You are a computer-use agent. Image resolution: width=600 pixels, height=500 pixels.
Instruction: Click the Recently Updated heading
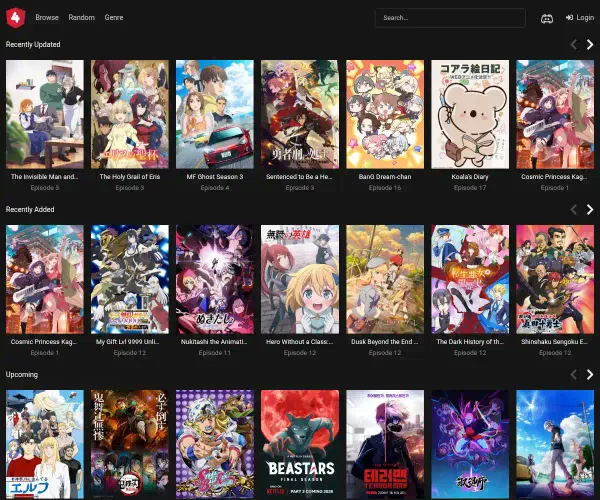(33, 44)
